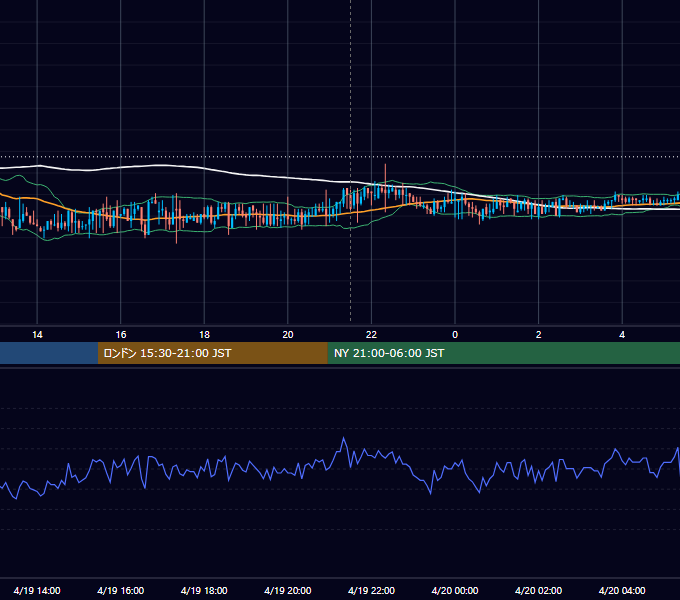This screenshot has width=680, height=600.
Task: Click the London 15:30-21:00 JST session bar
Action: coord(212,353)
